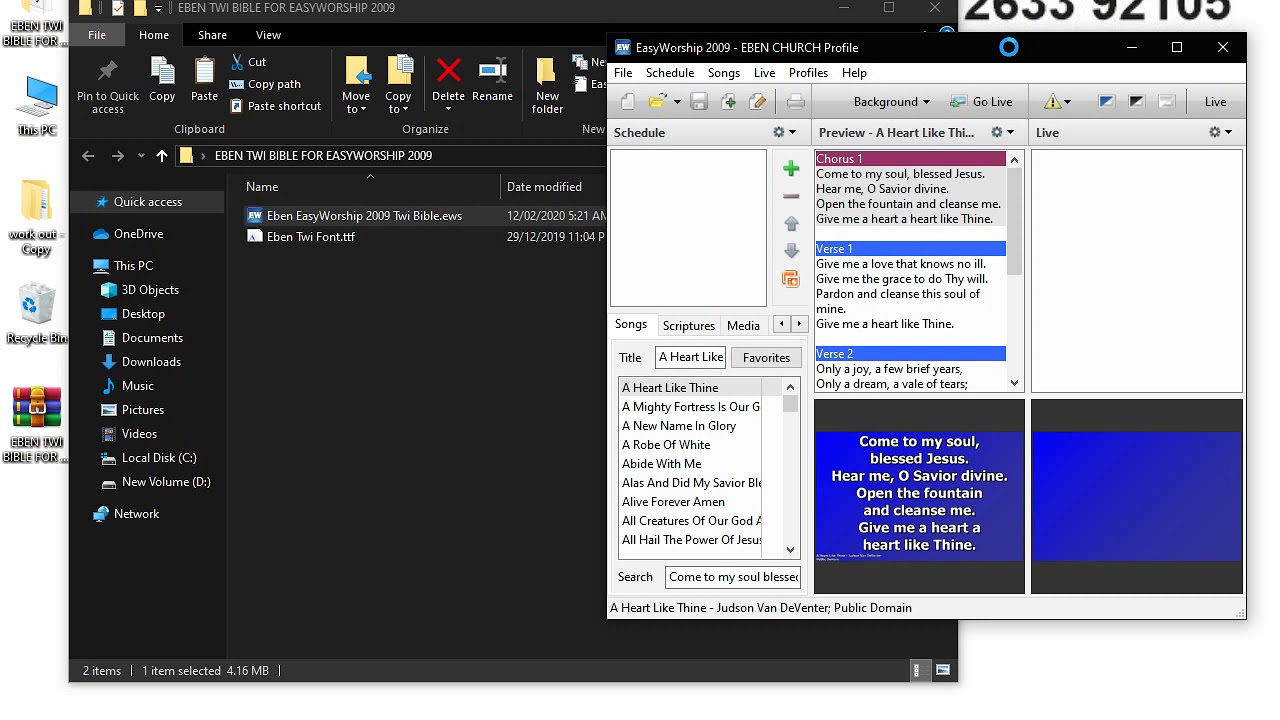Select Verse 1 header in the preview list
Screen dimensions: 1280x720
click(910, 249)
